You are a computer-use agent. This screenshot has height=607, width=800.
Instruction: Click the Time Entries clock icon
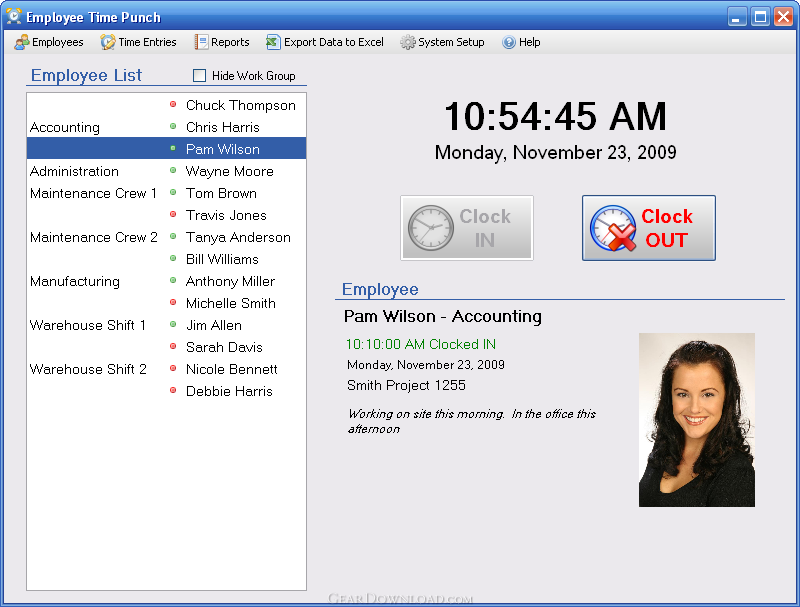pyautogui.click(x=108, y=42)
